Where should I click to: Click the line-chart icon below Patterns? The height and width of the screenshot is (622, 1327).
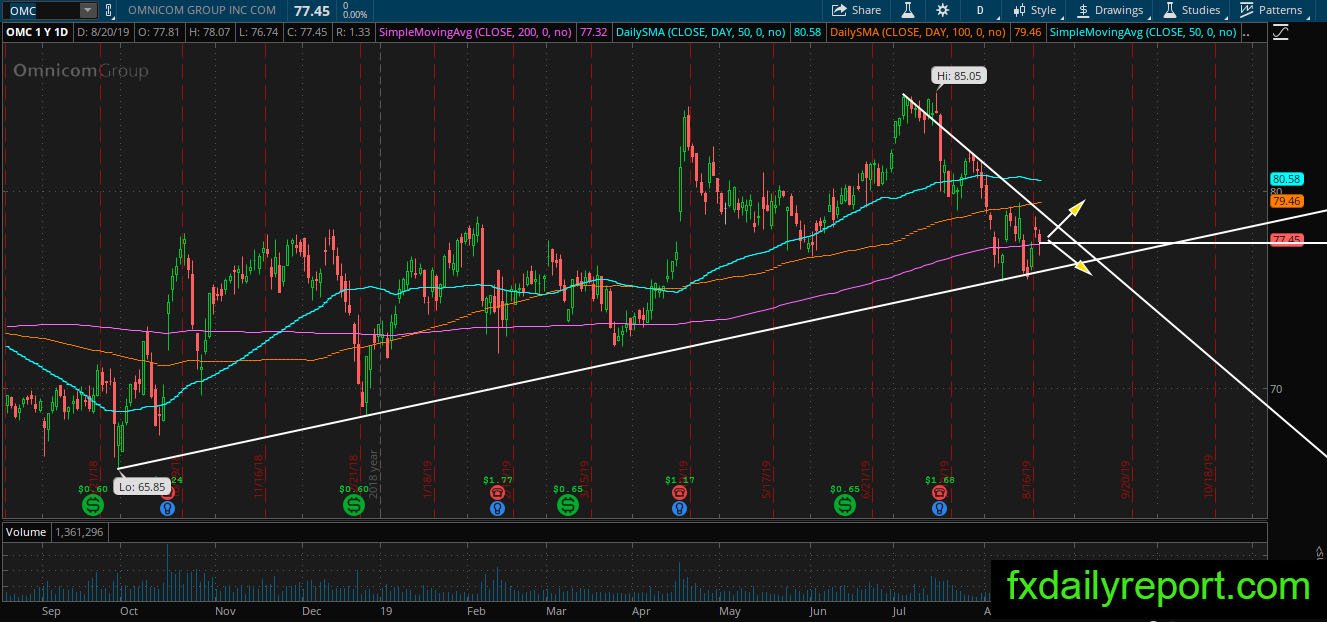(x=1281, y=32)
